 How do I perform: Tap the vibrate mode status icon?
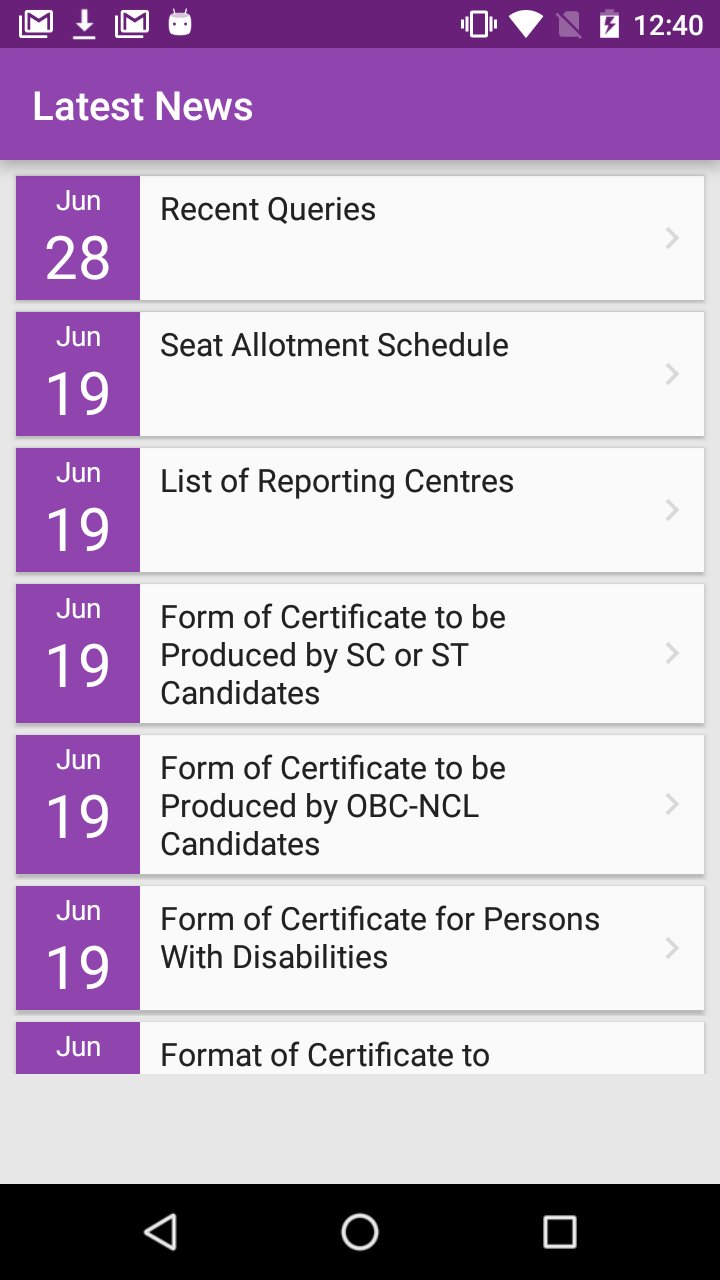pyautogui.click(x=478, y=24)
